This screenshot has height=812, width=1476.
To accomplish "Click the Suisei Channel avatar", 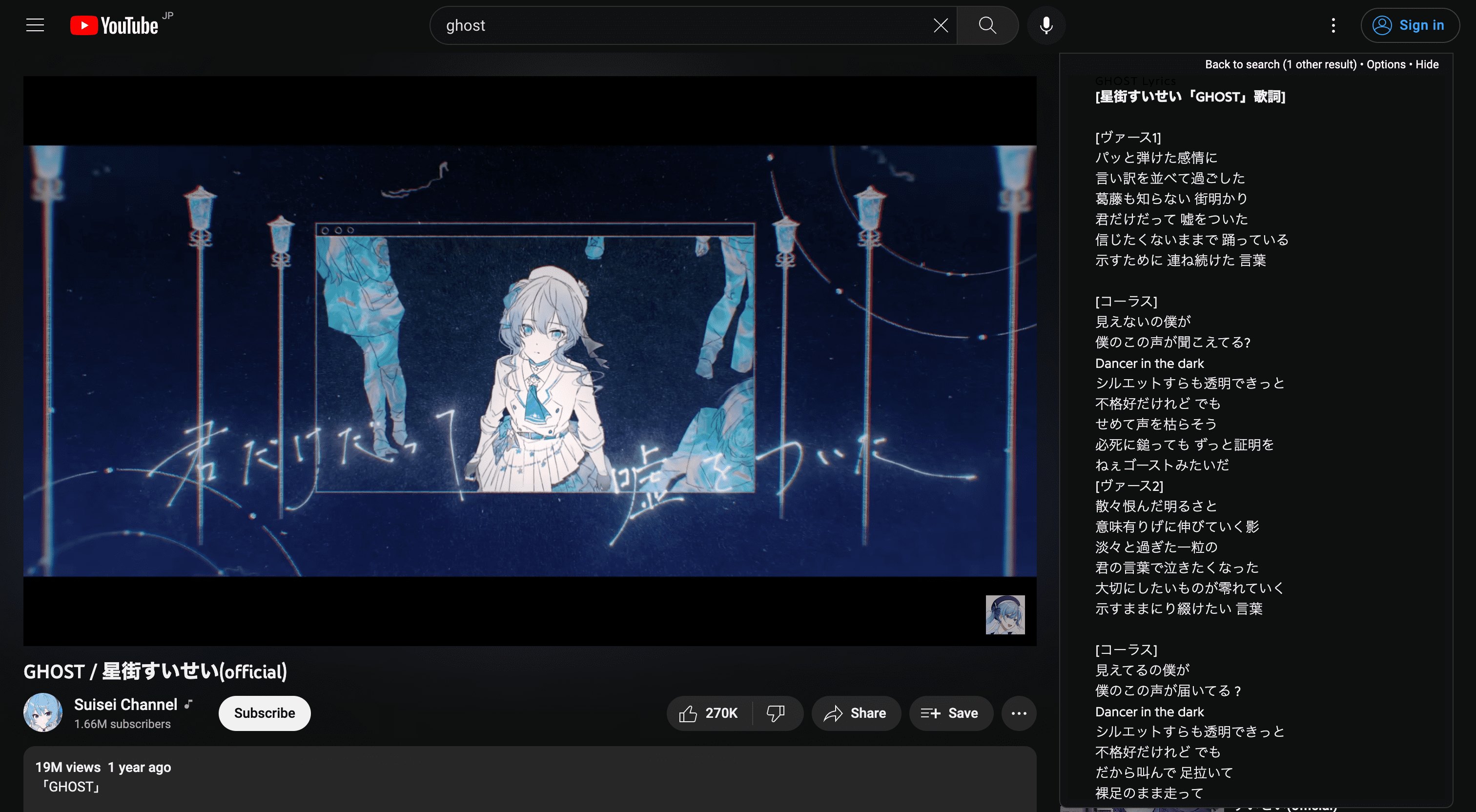I will [x=42, y=712].
